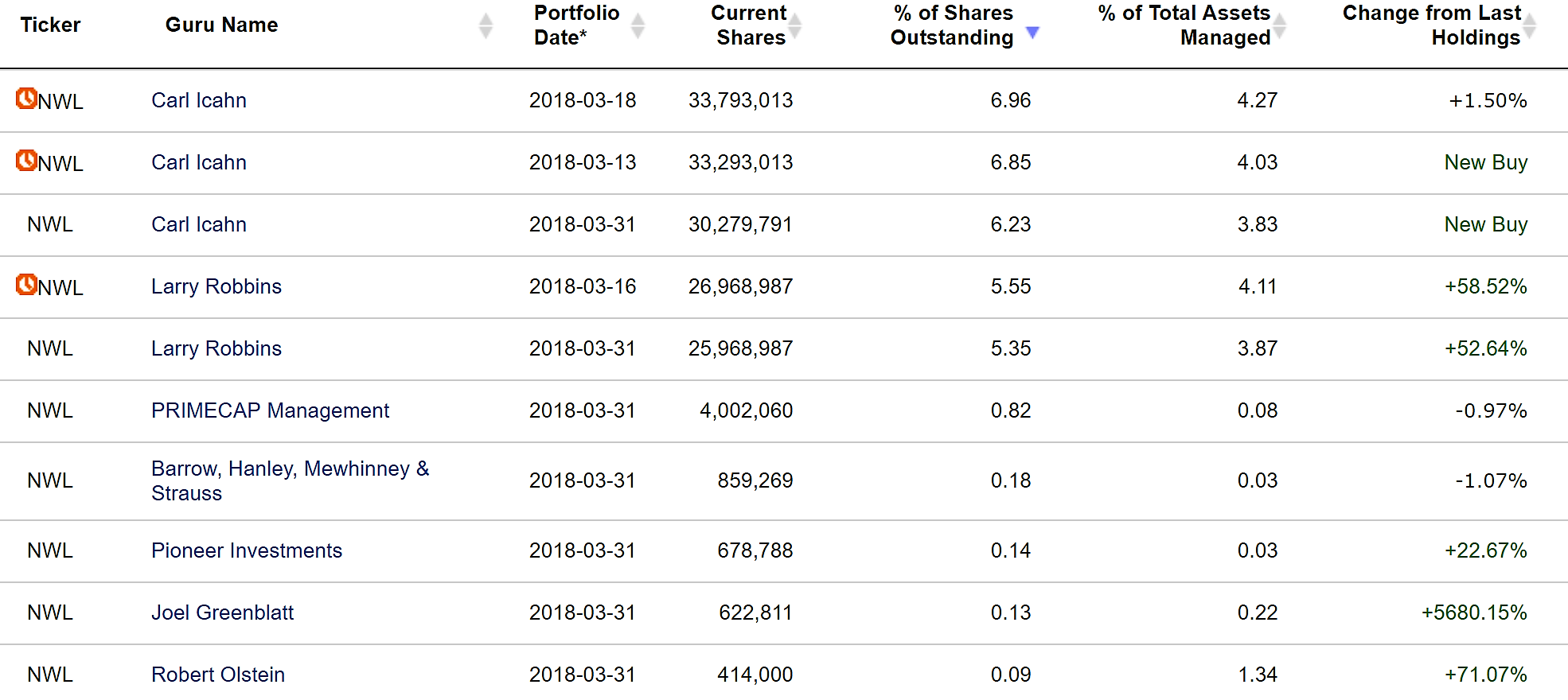Click NWL ticker in PRIMECAP Management row
The height and width of the screenshot is (700, 1568).
point(50,410)
